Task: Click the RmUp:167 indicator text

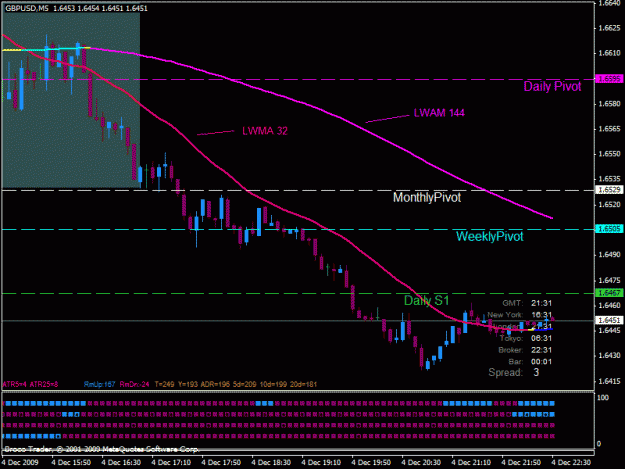Action: [99, 385]
